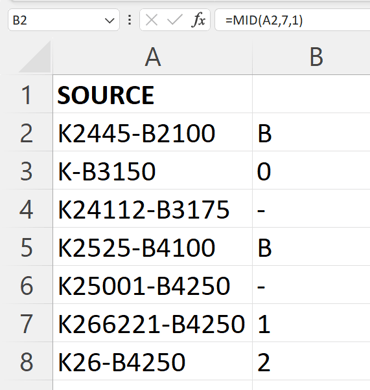Select row 3 header
Viewport: 370px width, 390px height.
click(26, 171)
